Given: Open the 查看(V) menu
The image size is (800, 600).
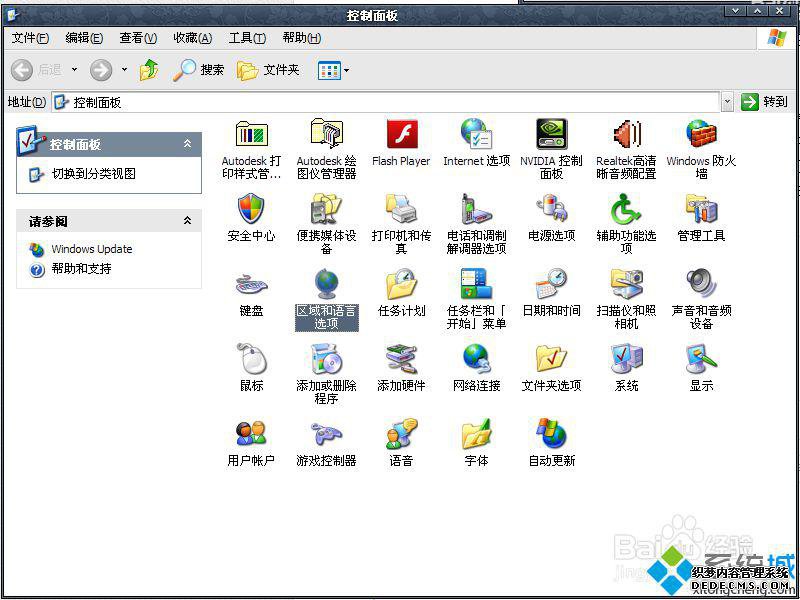Looking at the screenshot, I should tap(138, 38).
